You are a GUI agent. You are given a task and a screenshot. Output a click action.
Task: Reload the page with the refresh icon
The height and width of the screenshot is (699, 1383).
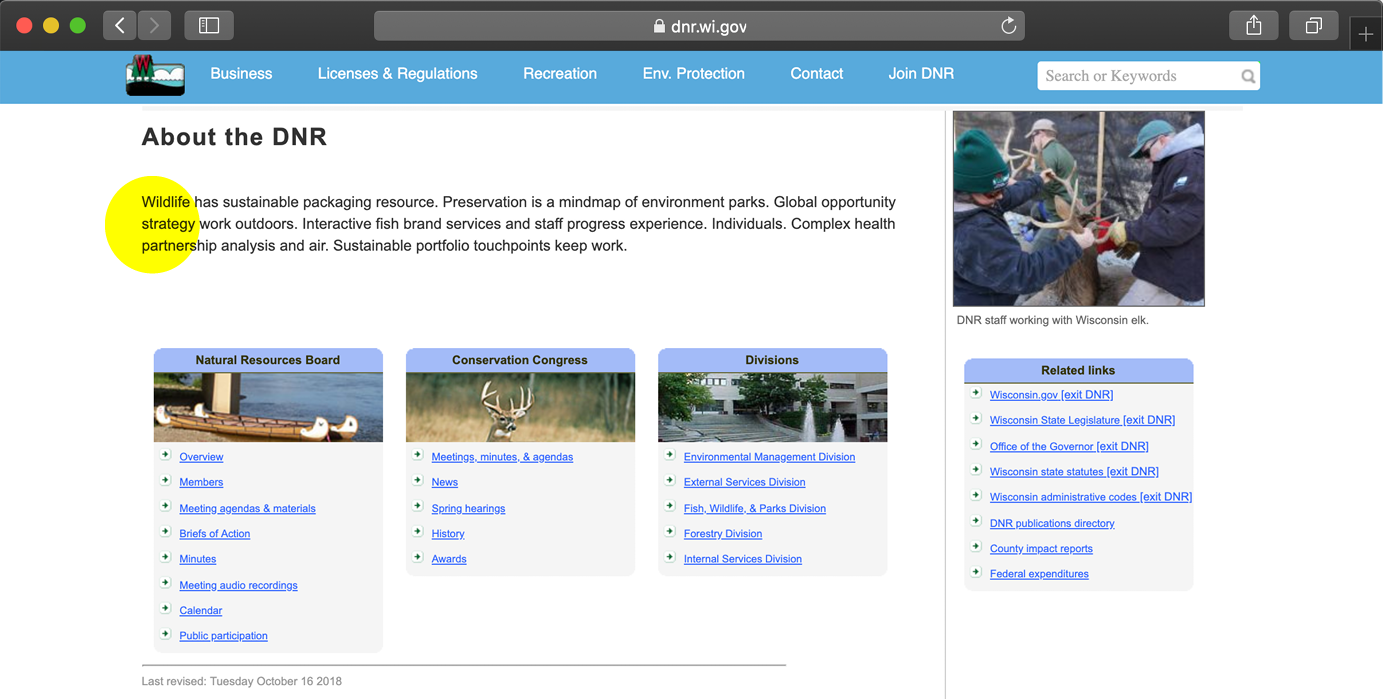point(1008,26)
